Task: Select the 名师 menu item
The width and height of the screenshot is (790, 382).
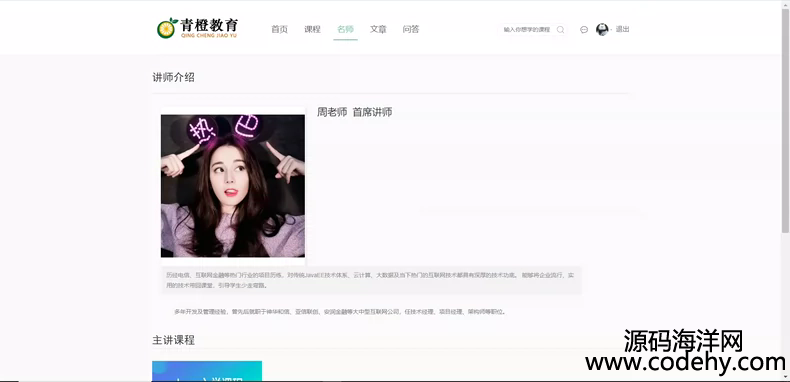Action: click(345, 29)
